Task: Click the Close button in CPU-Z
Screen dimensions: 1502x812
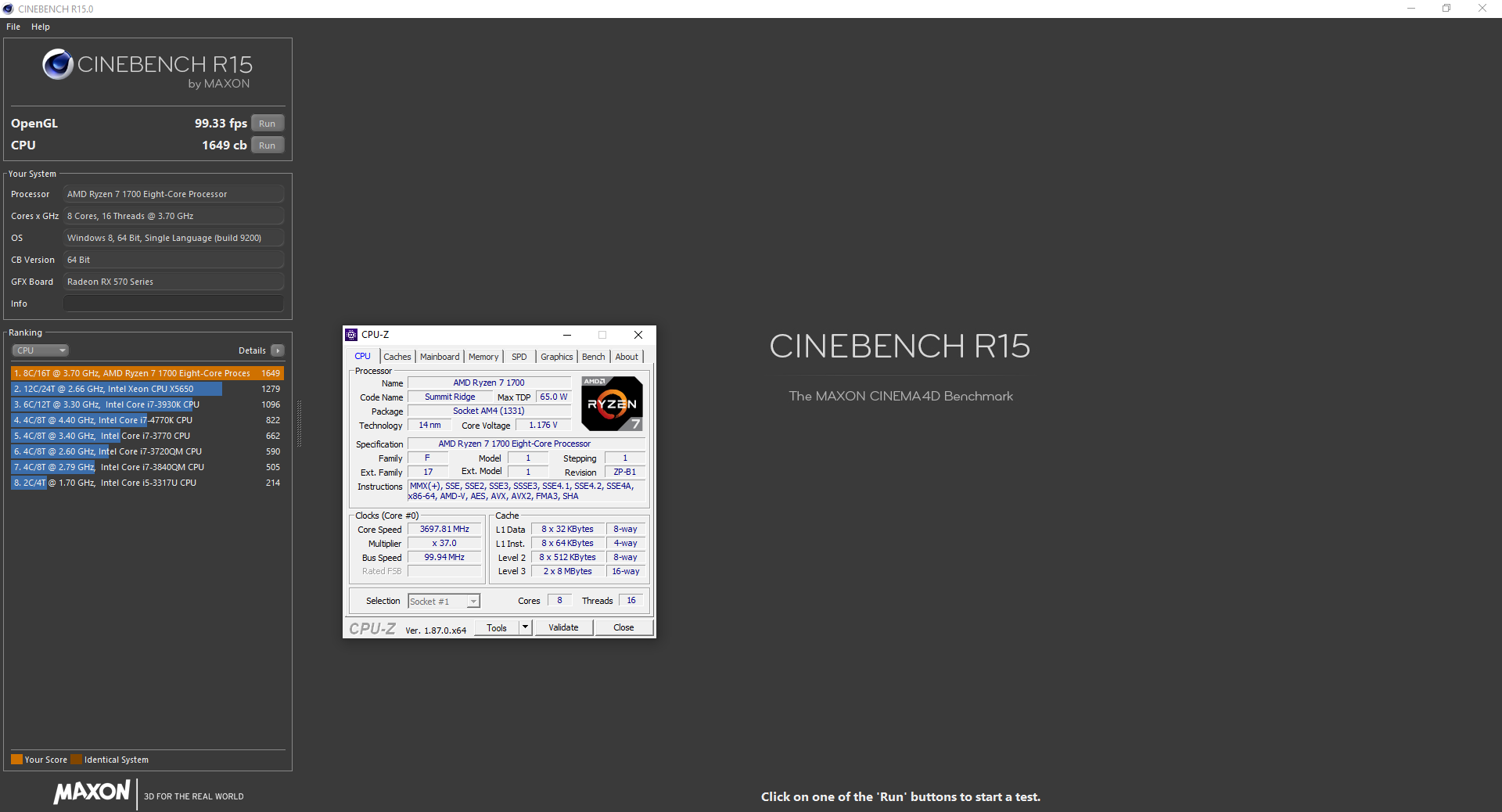Action: point(623,627)
